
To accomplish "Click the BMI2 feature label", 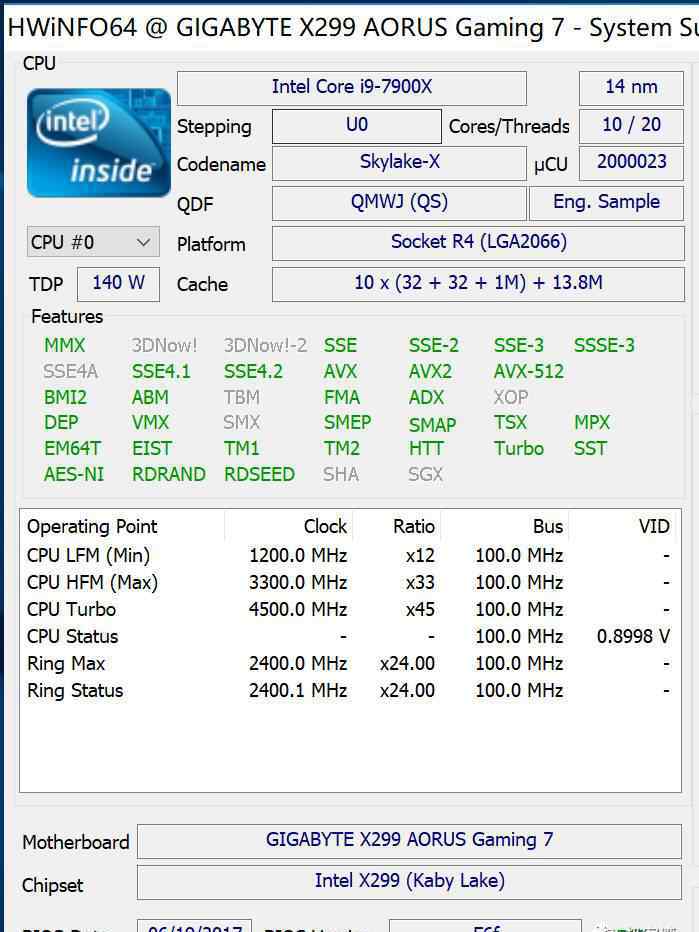I will pos(65,397).
